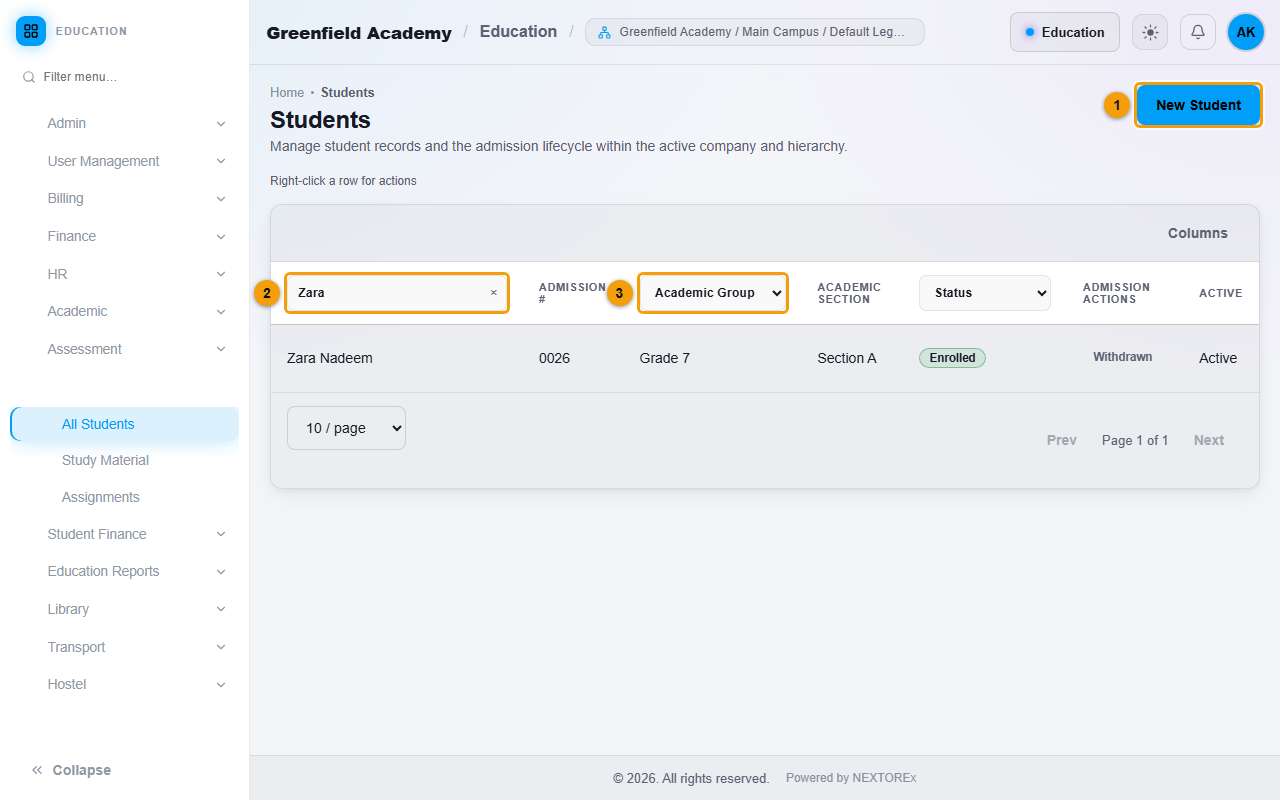Click the search icon in Filter menu
Viewport: 1280px width, 800px height.
(29, 77)
